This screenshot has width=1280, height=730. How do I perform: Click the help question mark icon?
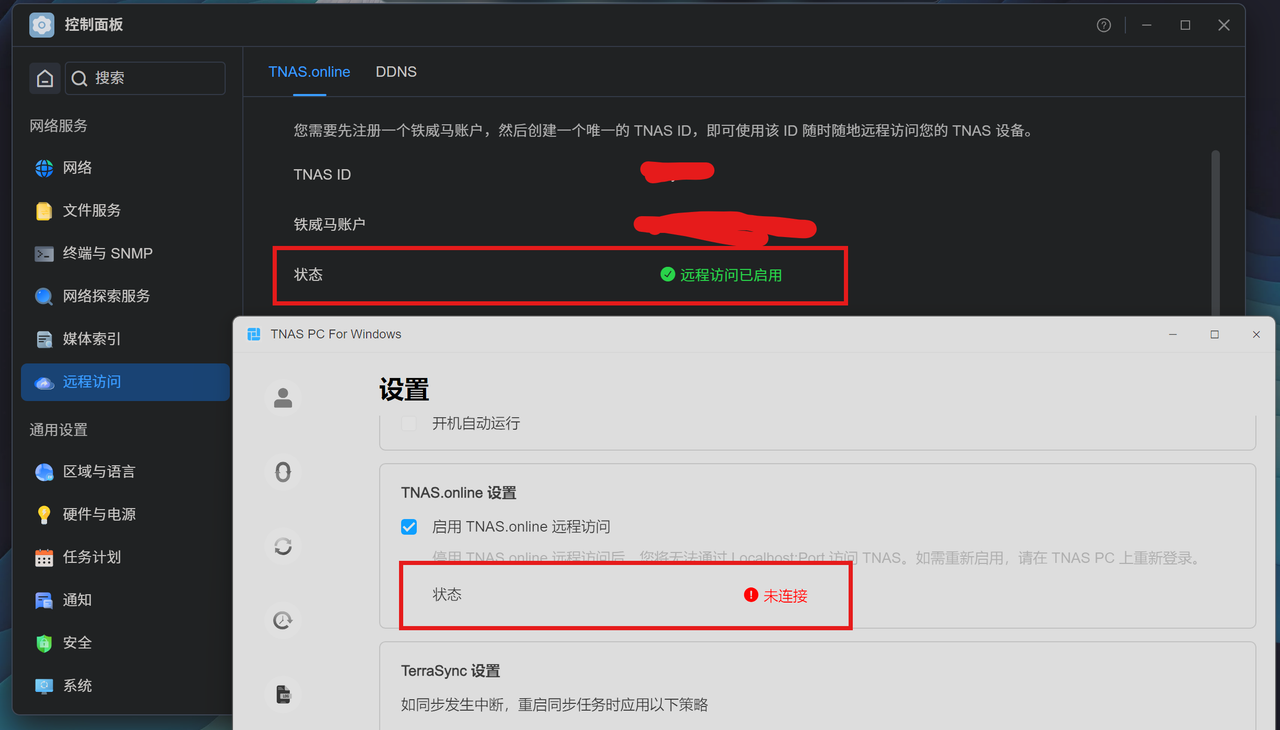coord(1104,26)
